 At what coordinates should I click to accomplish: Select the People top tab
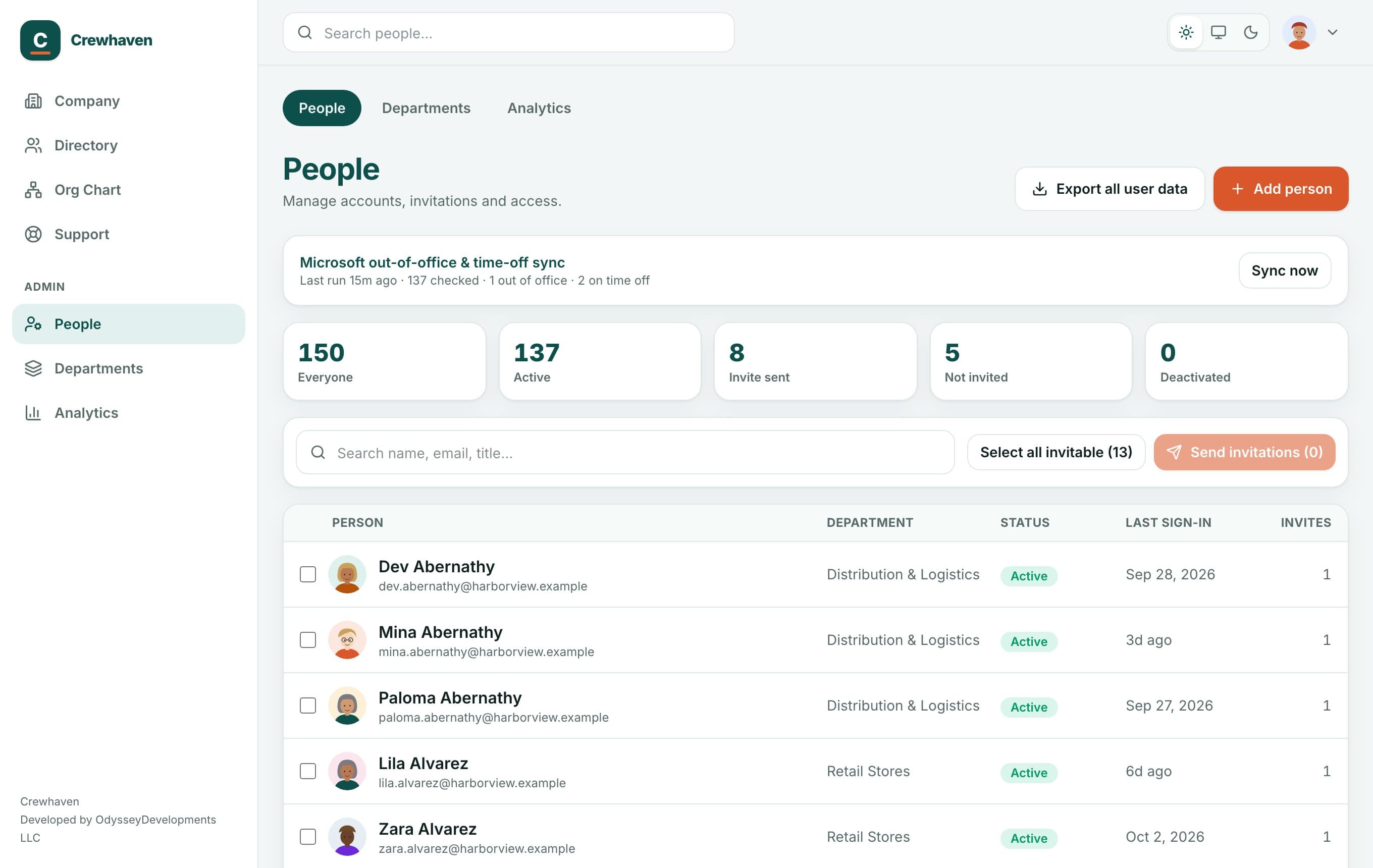(x=322, y=107)
